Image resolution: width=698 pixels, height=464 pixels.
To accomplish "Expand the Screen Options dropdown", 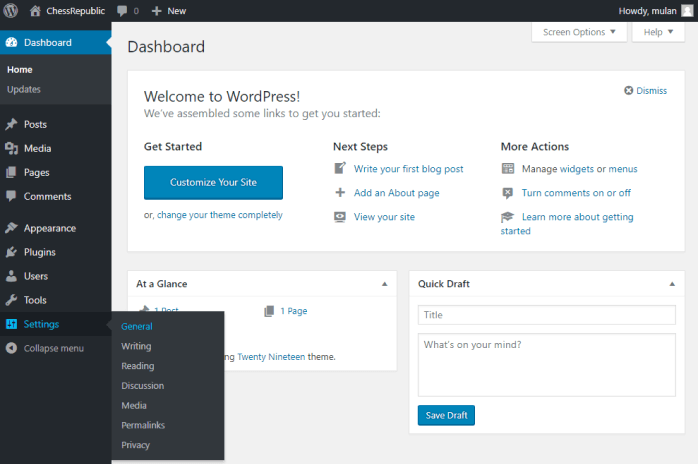I will [x=579, y=32].
